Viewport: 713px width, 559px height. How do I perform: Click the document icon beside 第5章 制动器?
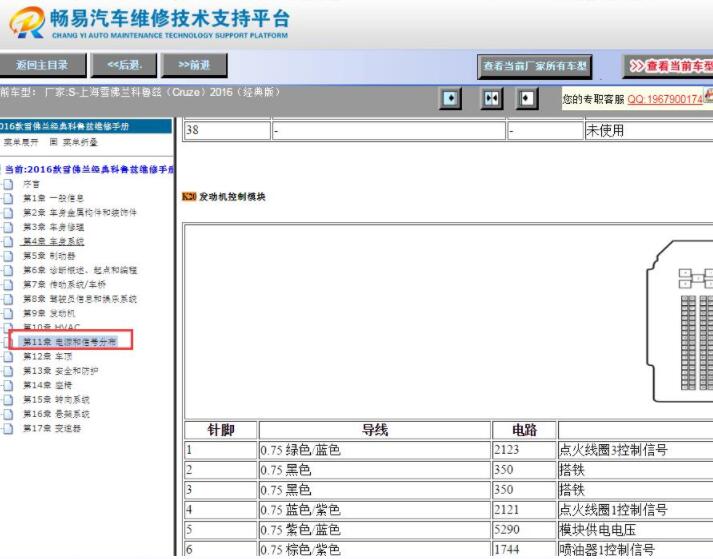8,256
